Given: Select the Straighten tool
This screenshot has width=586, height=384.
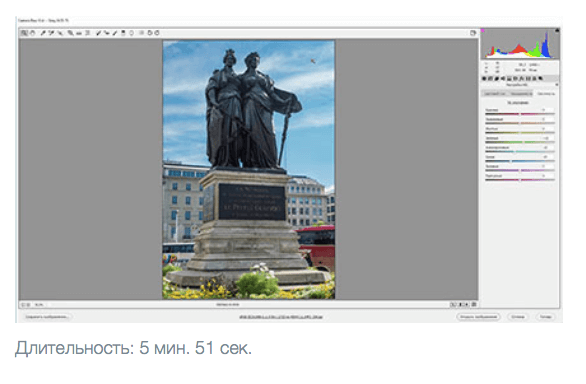Looking at the screenshot, I should coord(79,33).
